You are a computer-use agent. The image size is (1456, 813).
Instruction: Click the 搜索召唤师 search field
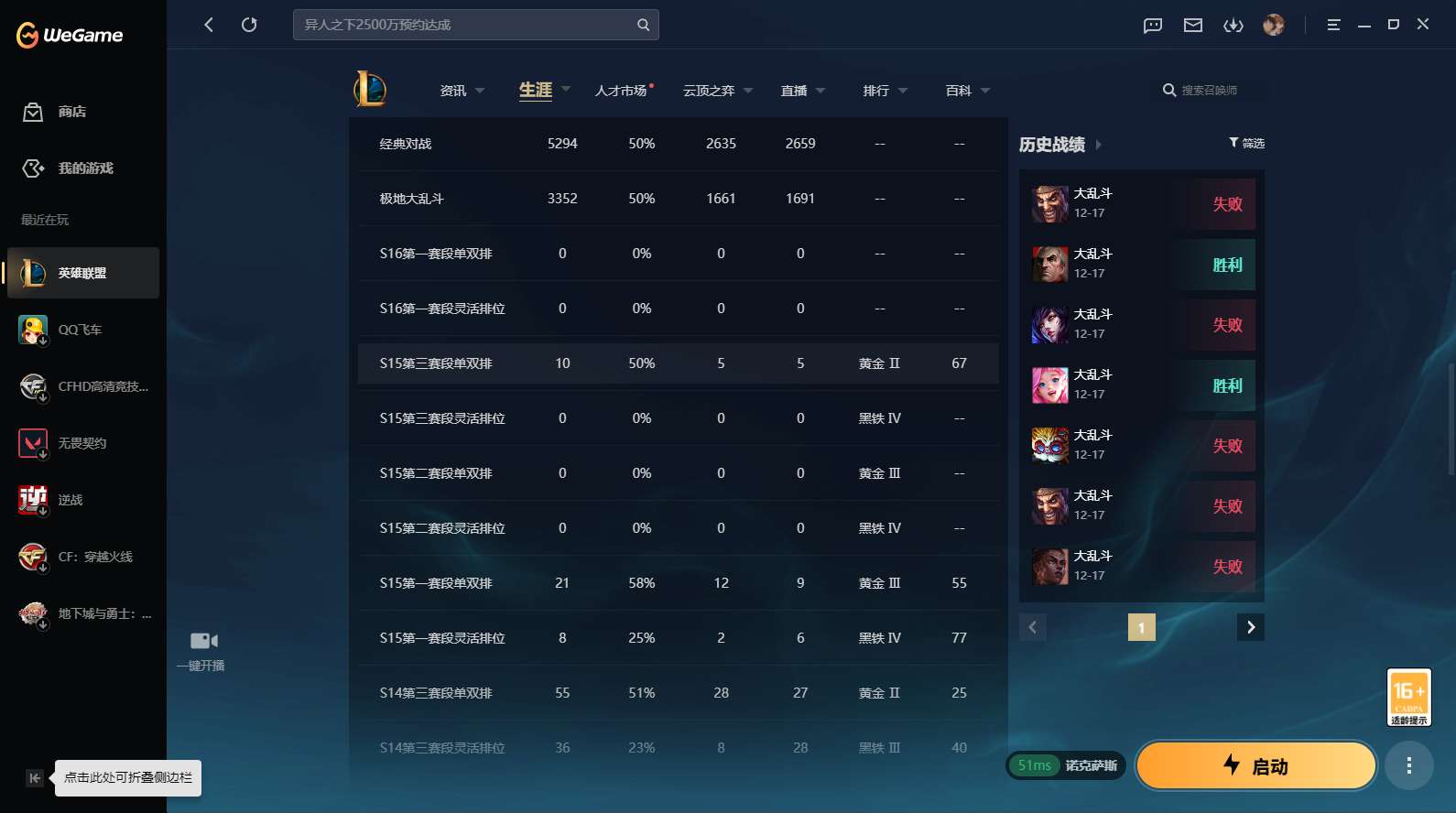(x=1209, y=91)
